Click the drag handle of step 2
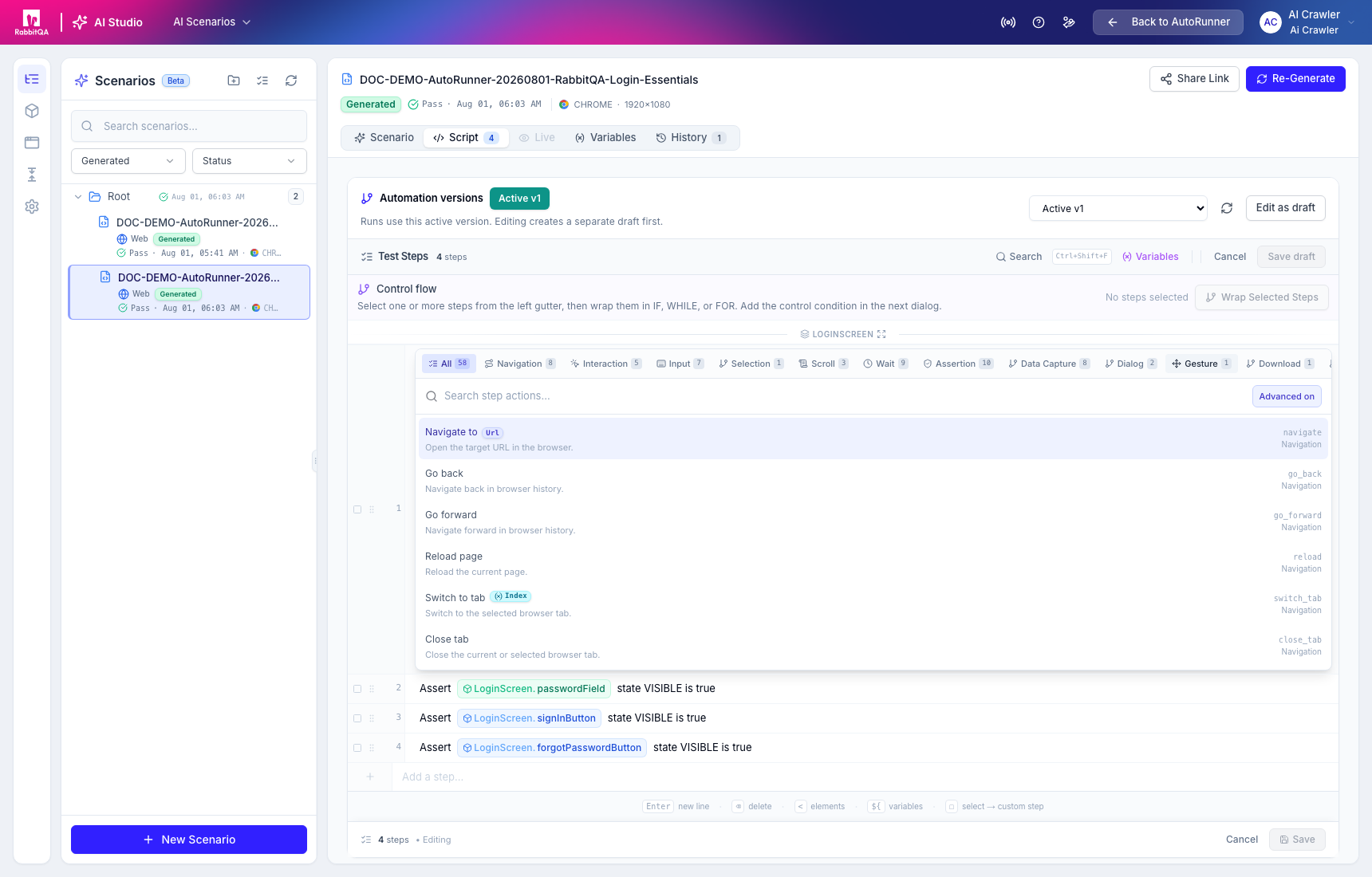Image resolution: width=1372 pixels, height=877 pixels. [x=372, y=689]
